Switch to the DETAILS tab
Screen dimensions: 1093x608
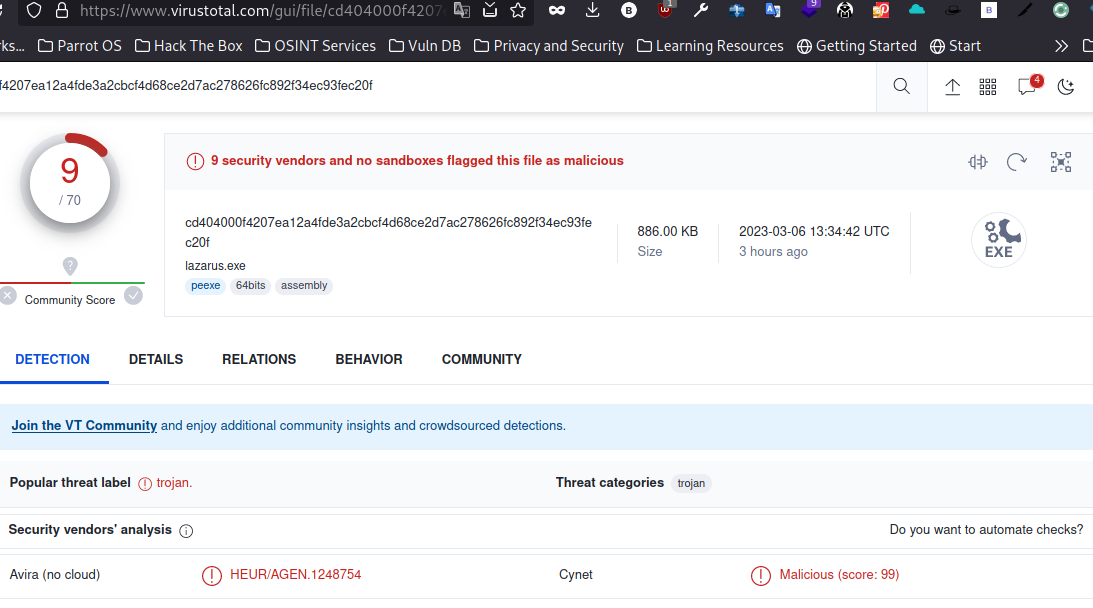pos(155,360)
